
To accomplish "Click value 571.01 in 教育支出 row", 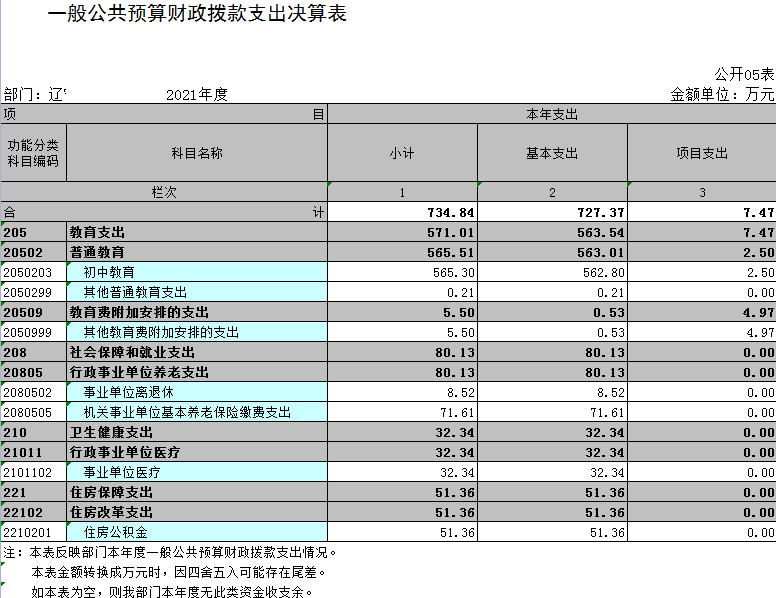I will (402, 232).
